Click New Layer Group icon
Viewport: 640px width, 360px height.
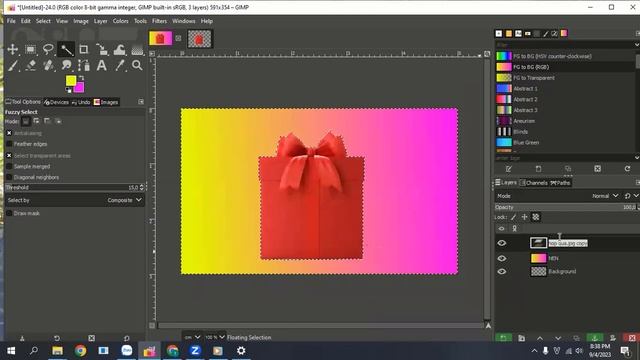[522, 338]
